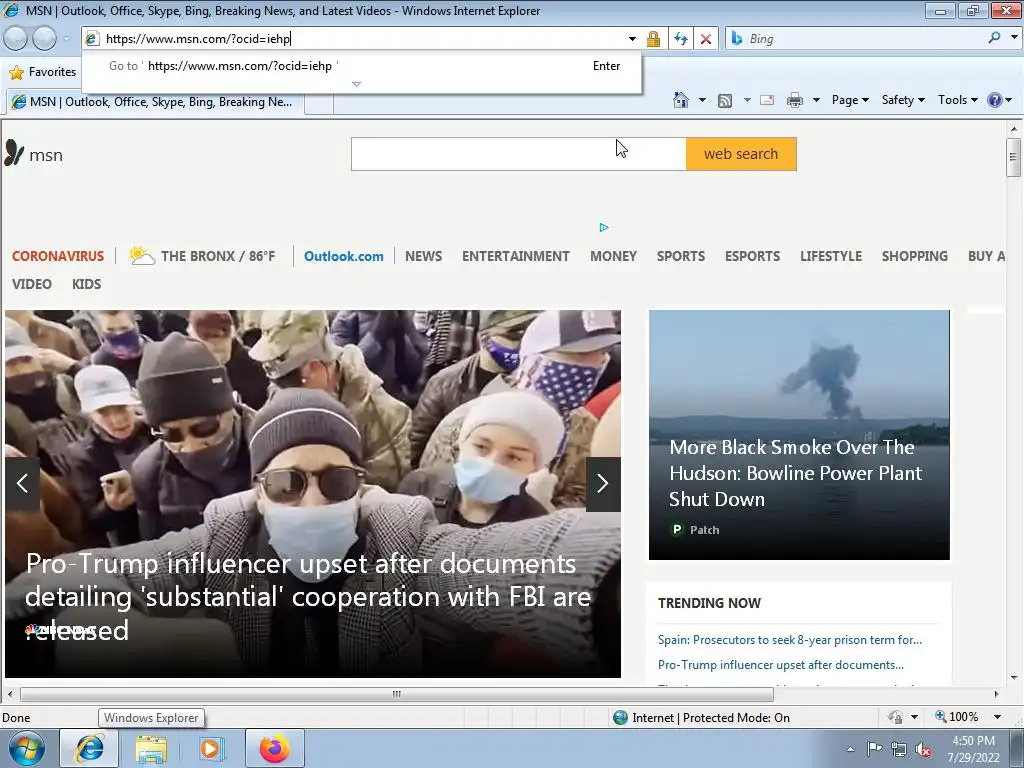Click the Stop loading red X icon
Screen dimensions: 1024x768
pyautogui.click(x=706, y=39)
